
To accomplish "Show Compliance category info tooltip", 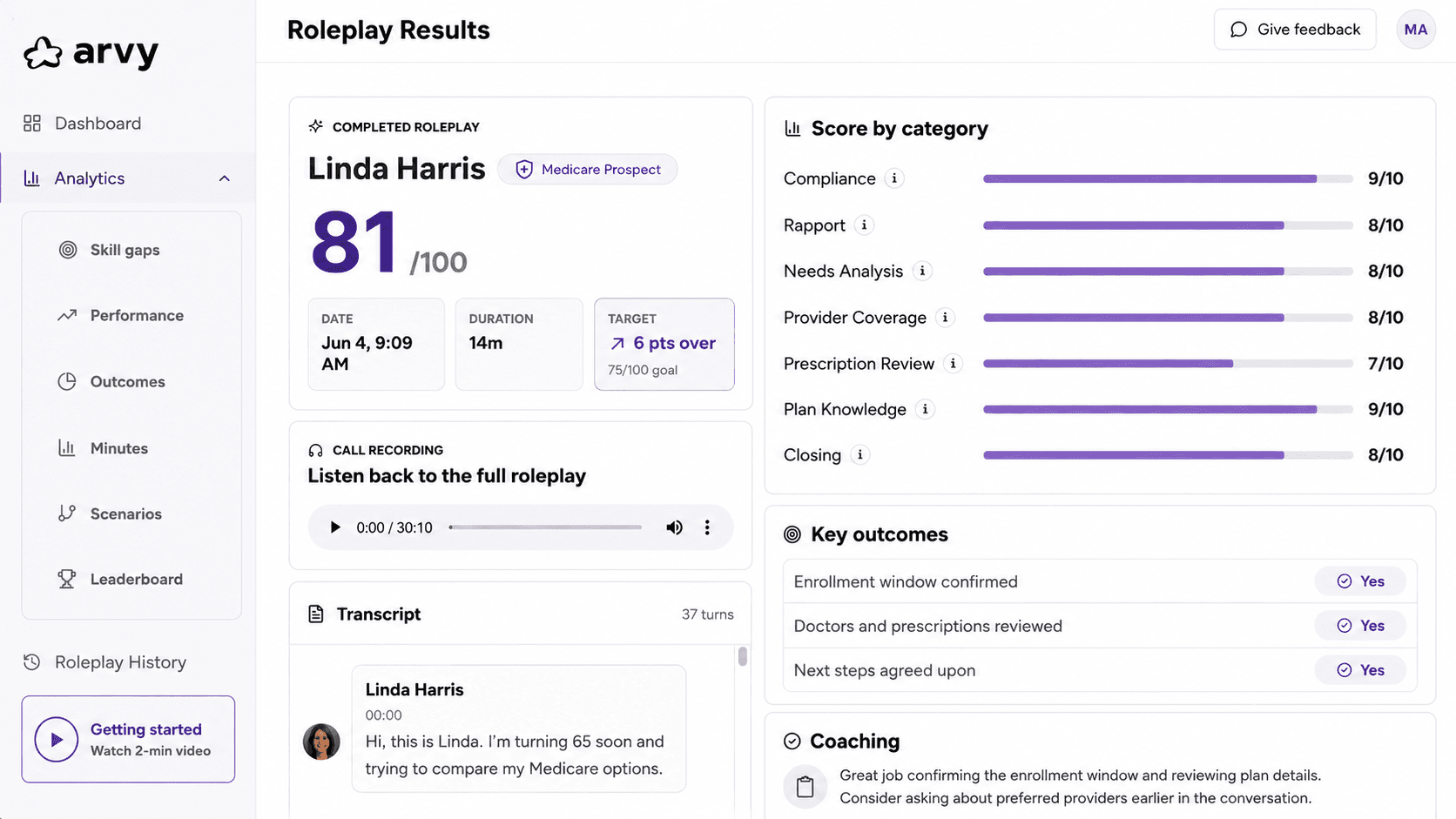I will coord(894,178).
